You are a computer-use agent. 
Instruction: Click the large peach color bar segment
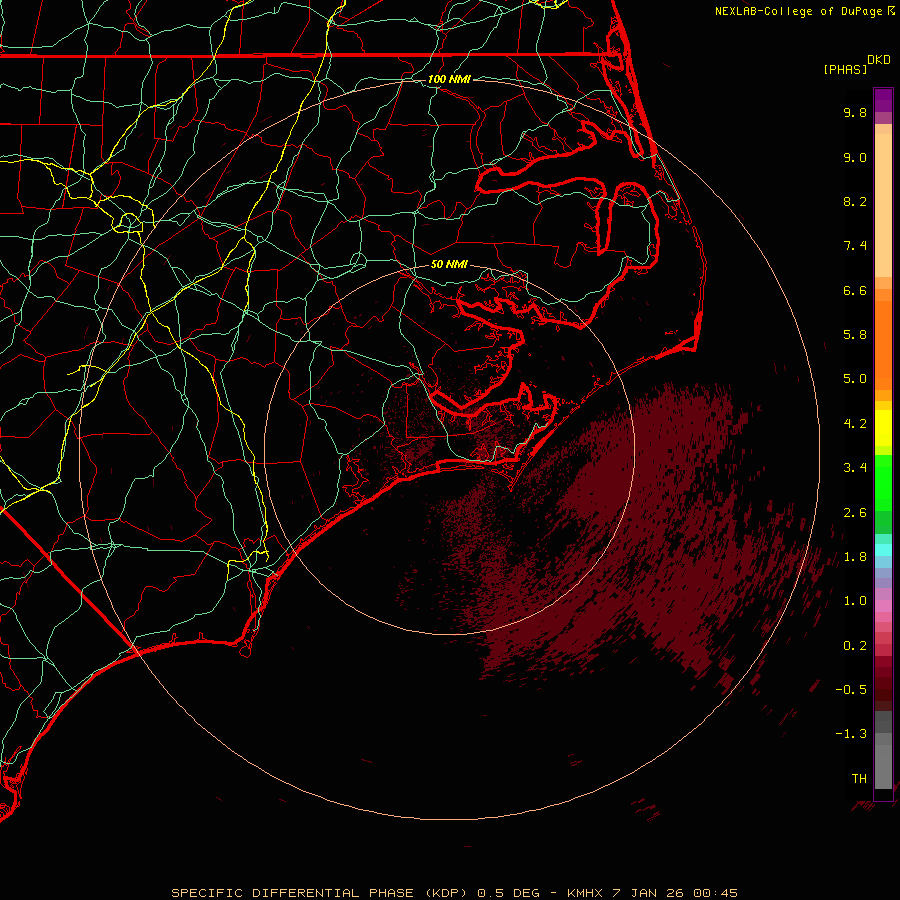tap(883, 205)
